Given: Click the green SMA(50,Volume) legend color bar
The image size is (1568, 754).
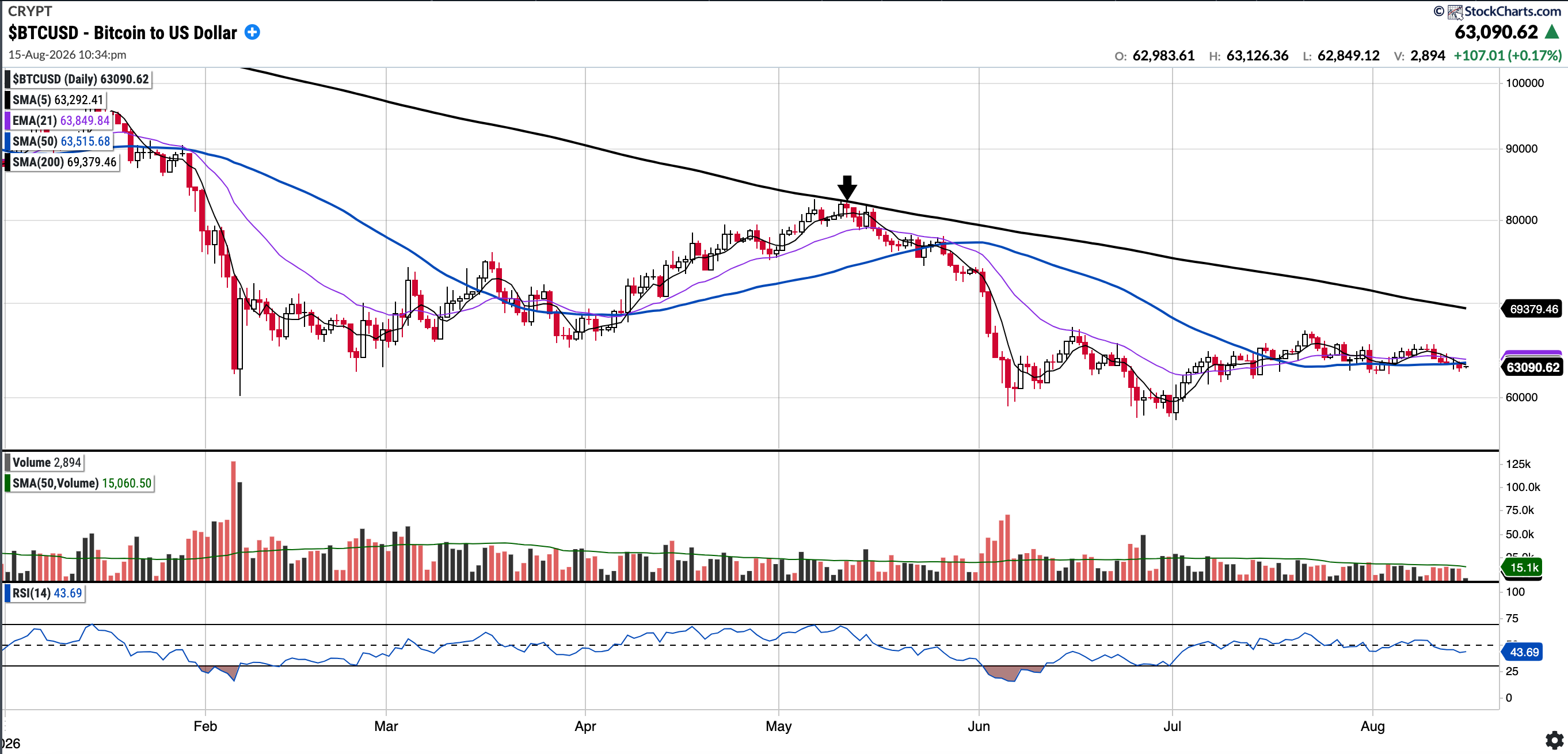Looking at the screenshot, I should [7, 483].
